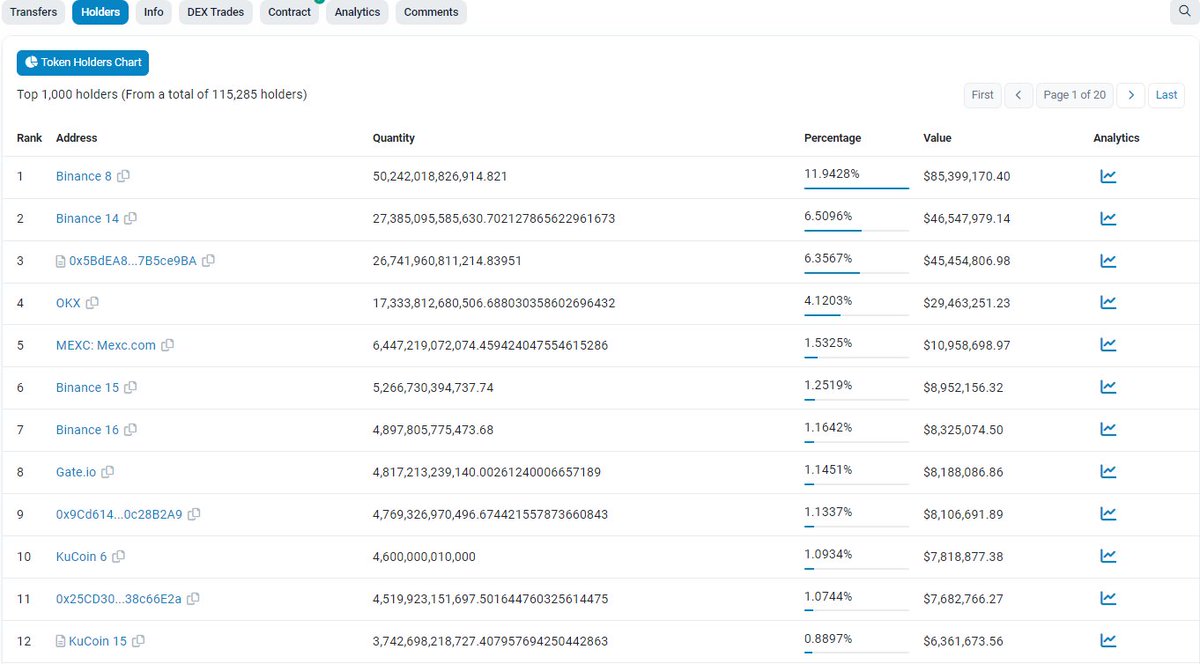Open the Binance 16 holder link
This screenshot has width=1200, height=664.
point(87,430)
